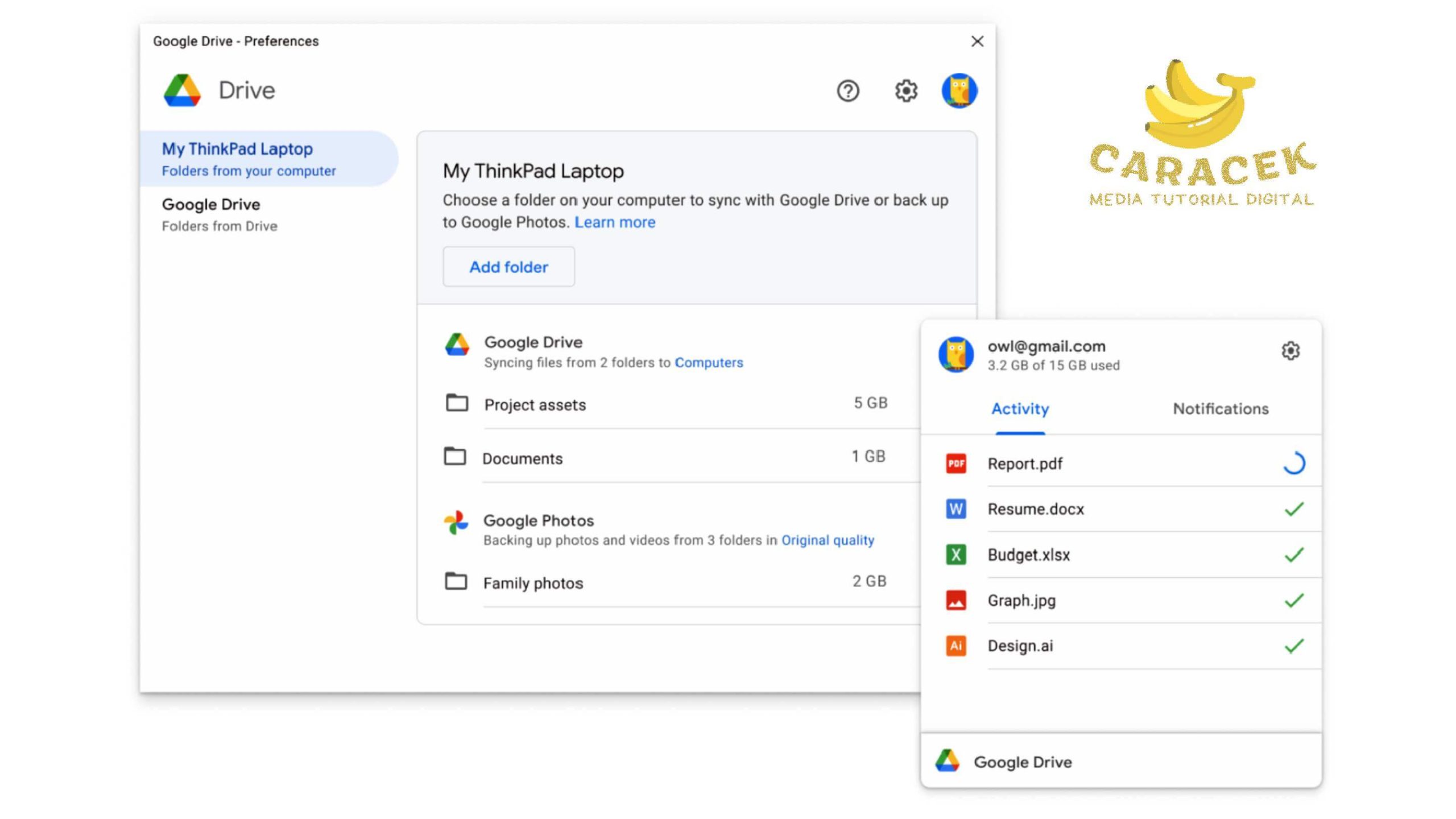Click the Google Photos pinwheel icon
This screenshot has height=819, width=1456.
456,522
